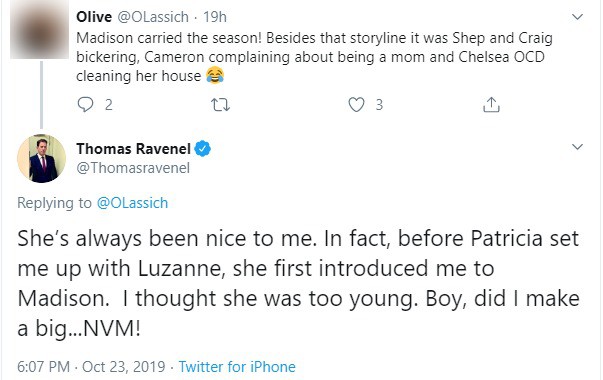Image resolution: width=603 pixels, height=380 pixels.
Task: Expand the chevron menu on Olive's tweet
Action: coord(577,17)
